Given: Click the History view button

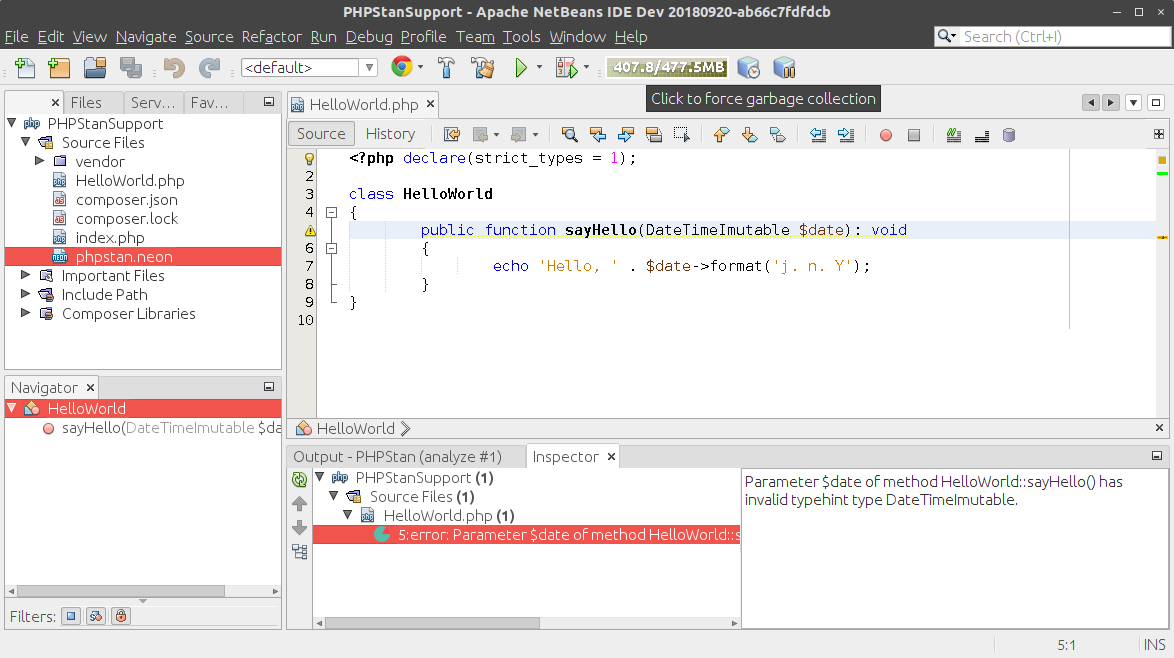Looking at the screenshot, I should pyautogui.click(x=390, y=134).
